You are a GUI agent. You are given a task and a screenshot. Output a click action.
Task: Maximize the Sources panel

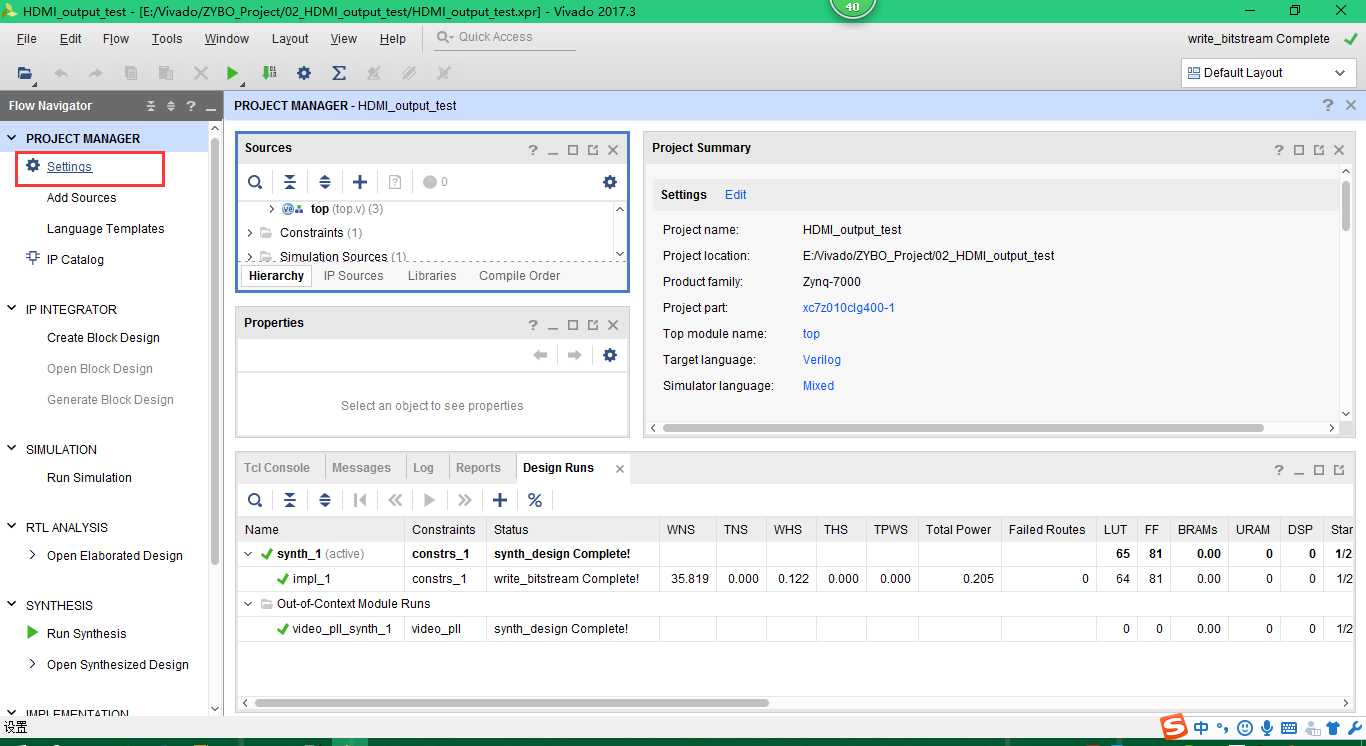coord(573,150)
